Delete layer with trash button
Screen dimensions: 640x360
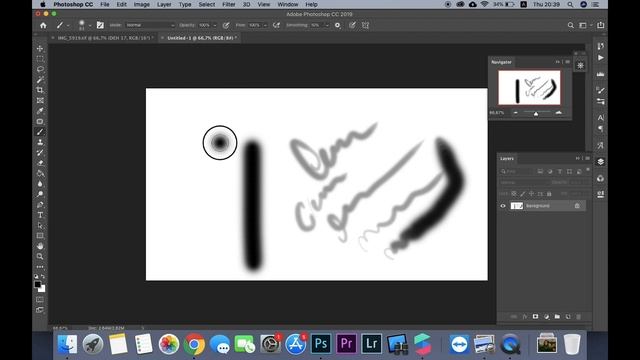(578, 317)
